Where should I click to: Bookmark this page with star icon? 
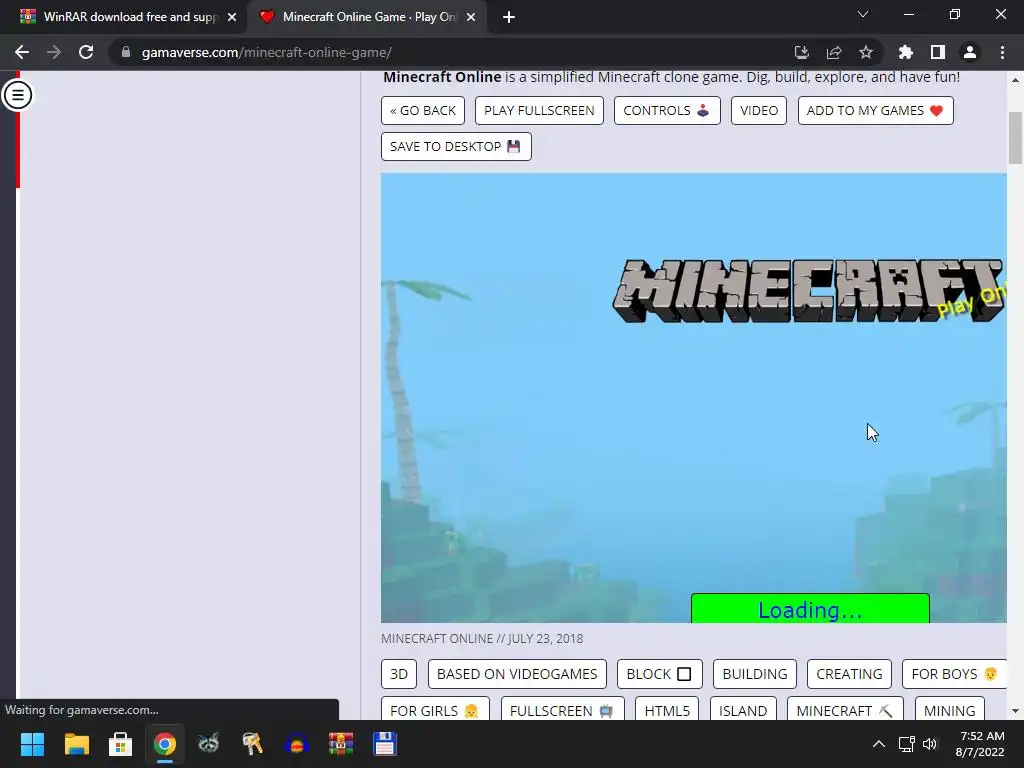866,52
